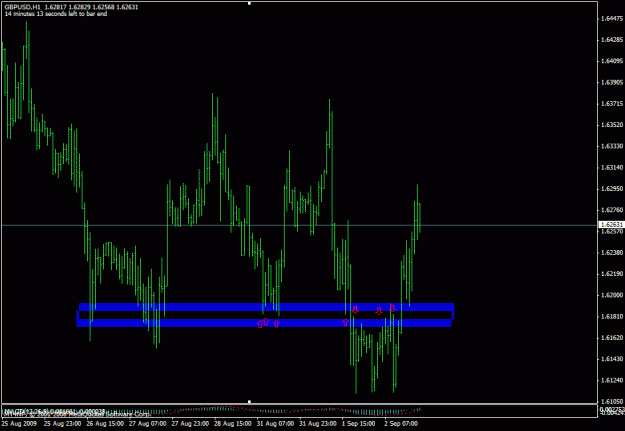Click the 1.61050 price axis label
The image size is (625, 431).
click(x=612, y=401)
